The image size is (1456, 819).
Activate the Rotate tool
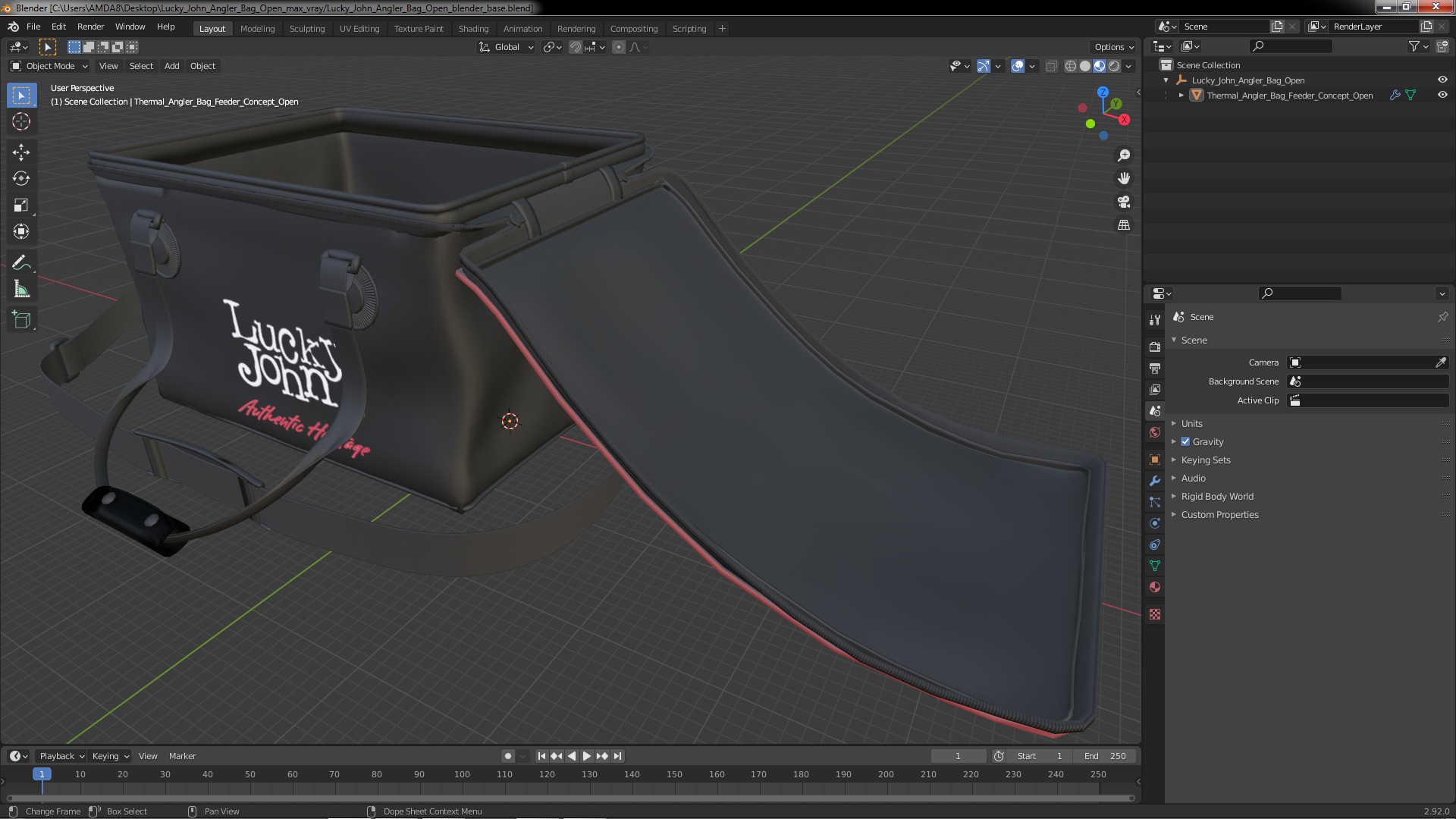coord(21,179)
